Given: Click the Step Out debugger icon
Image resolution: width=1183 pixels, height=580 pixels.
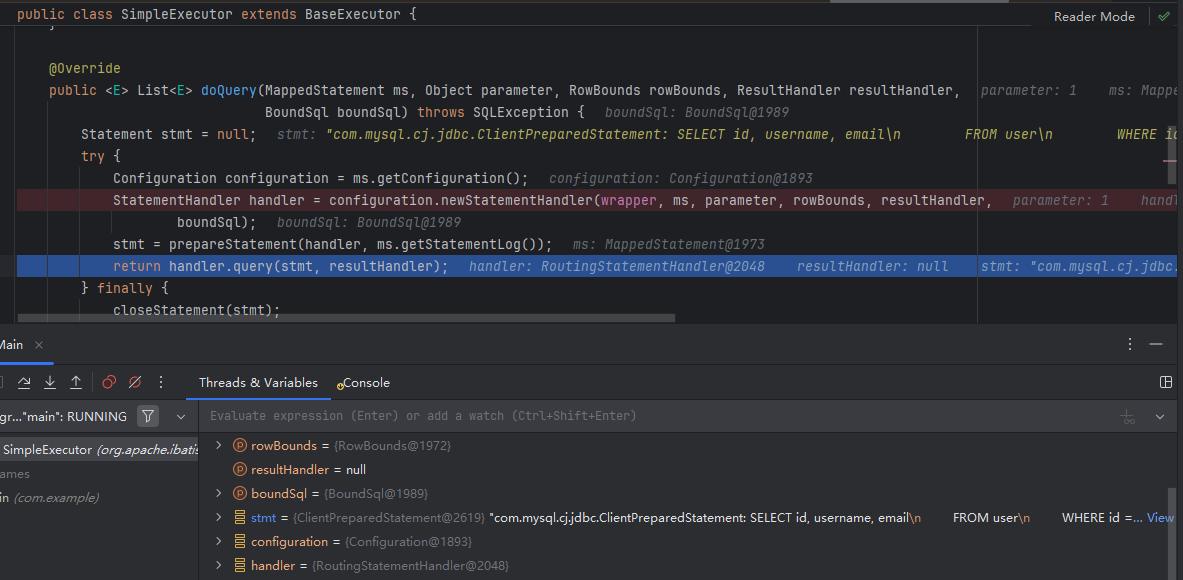Looking at the screenshot, I should (75, 382).
